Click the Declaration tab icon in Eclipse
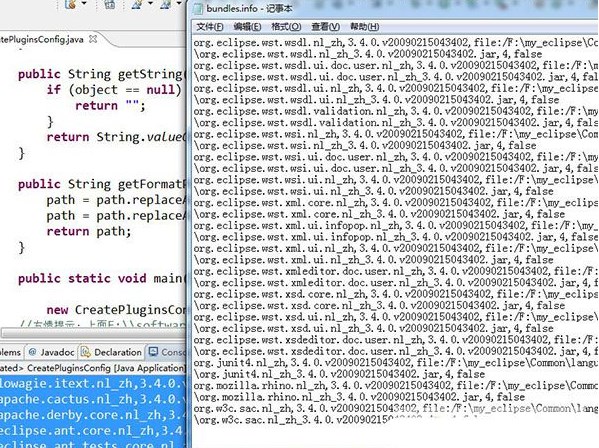 click(86, 352)
